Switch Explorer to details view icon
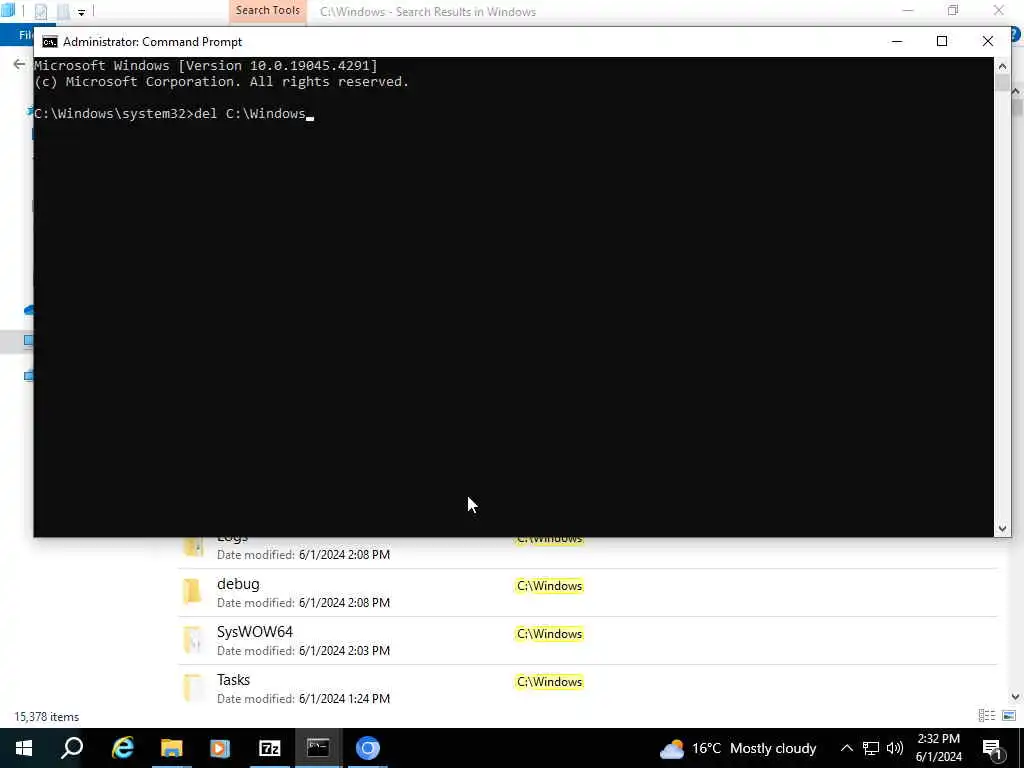Viewport: 1024px width, 768px height. click(x=987, y=716)
